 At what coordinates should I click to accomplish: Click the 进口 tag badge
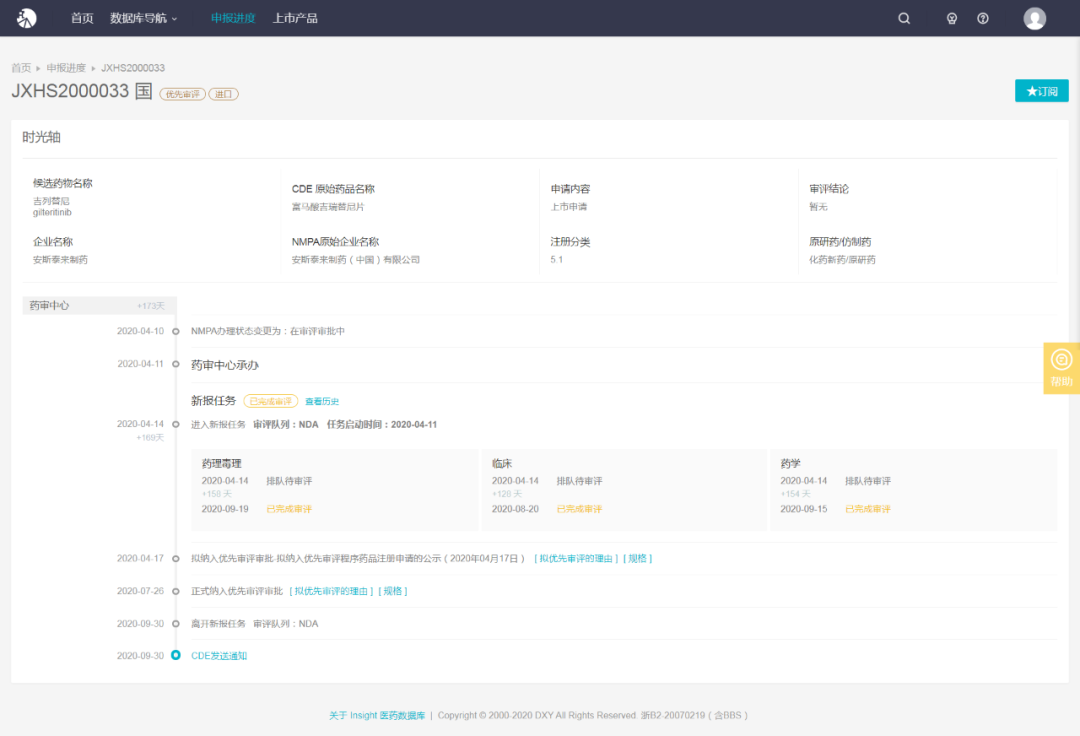tap(223, 94)
